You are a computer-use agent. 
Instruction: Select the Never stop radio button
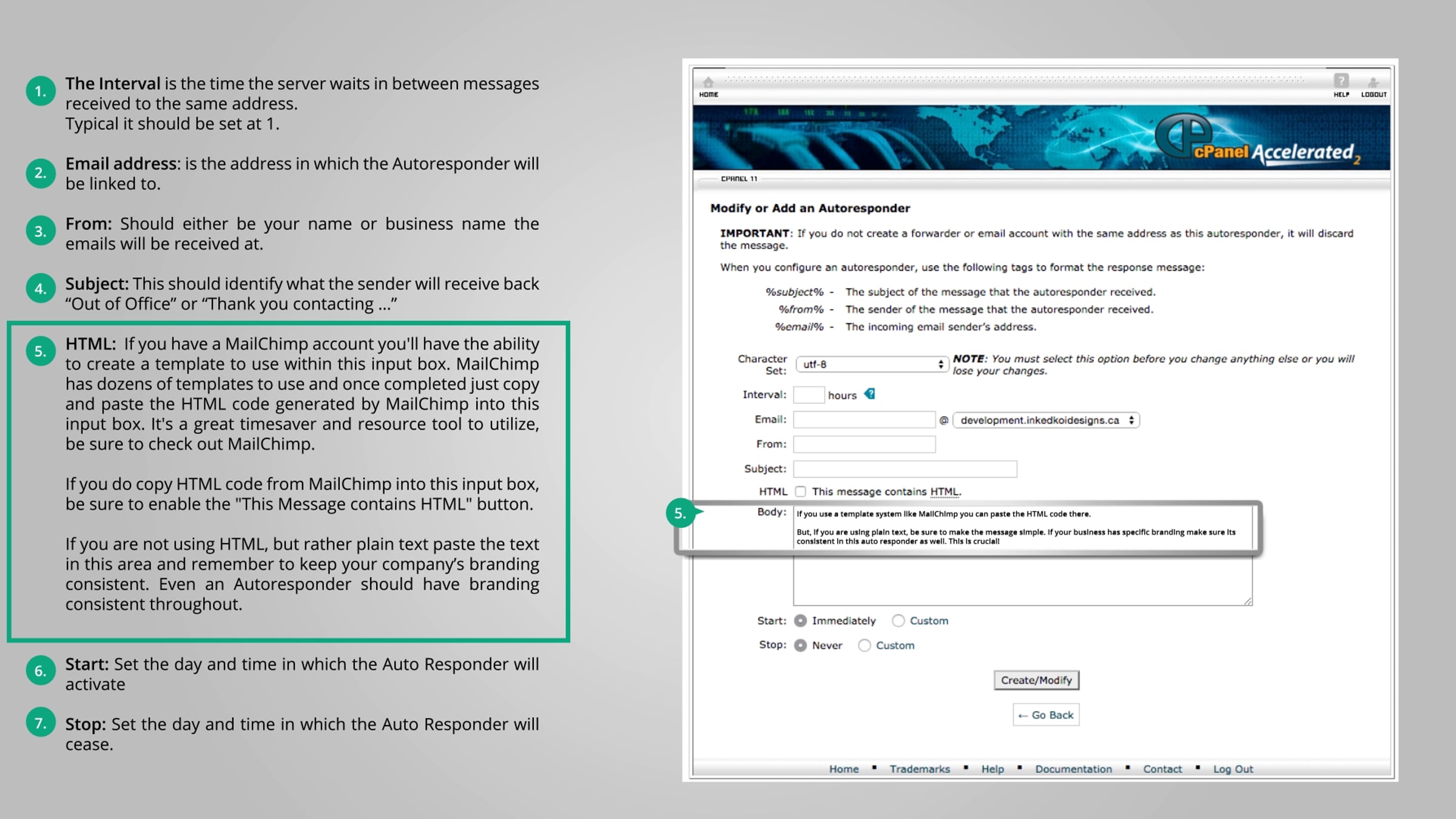tap(801, 645)
